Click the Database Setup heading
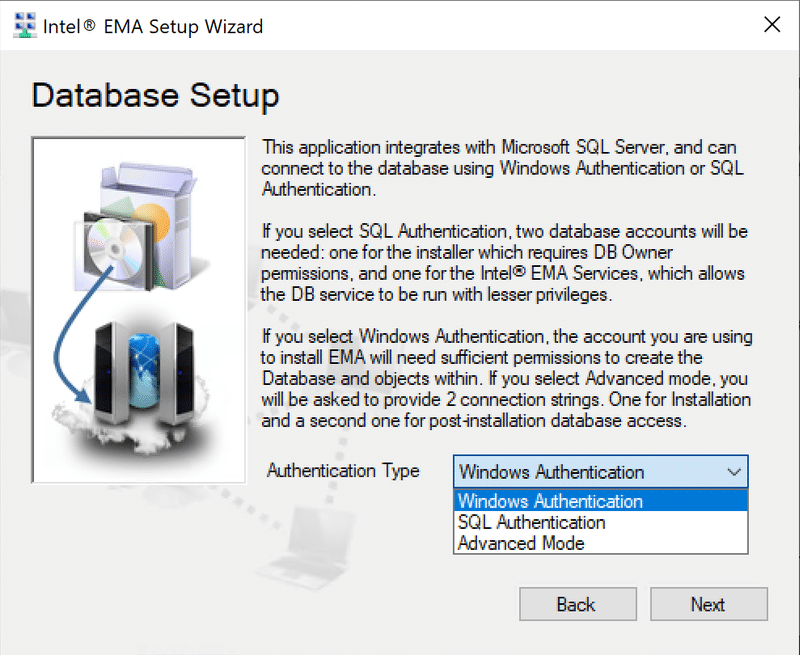Screen dimensions: 800x655 155,96
